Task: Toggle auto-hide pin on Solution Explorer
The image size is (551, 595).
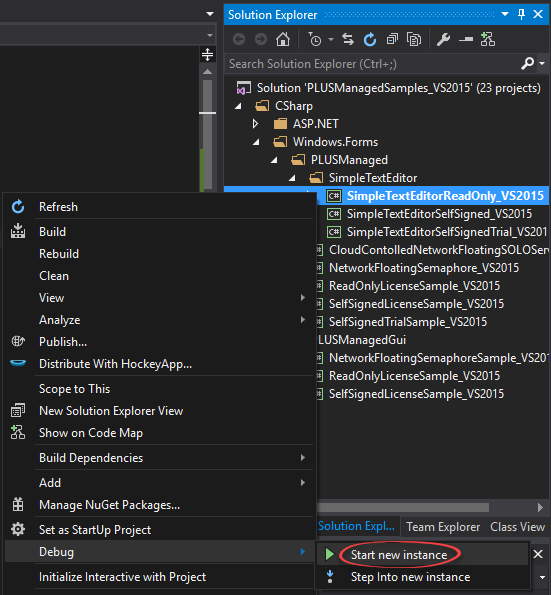Action: tap(521, 14)
